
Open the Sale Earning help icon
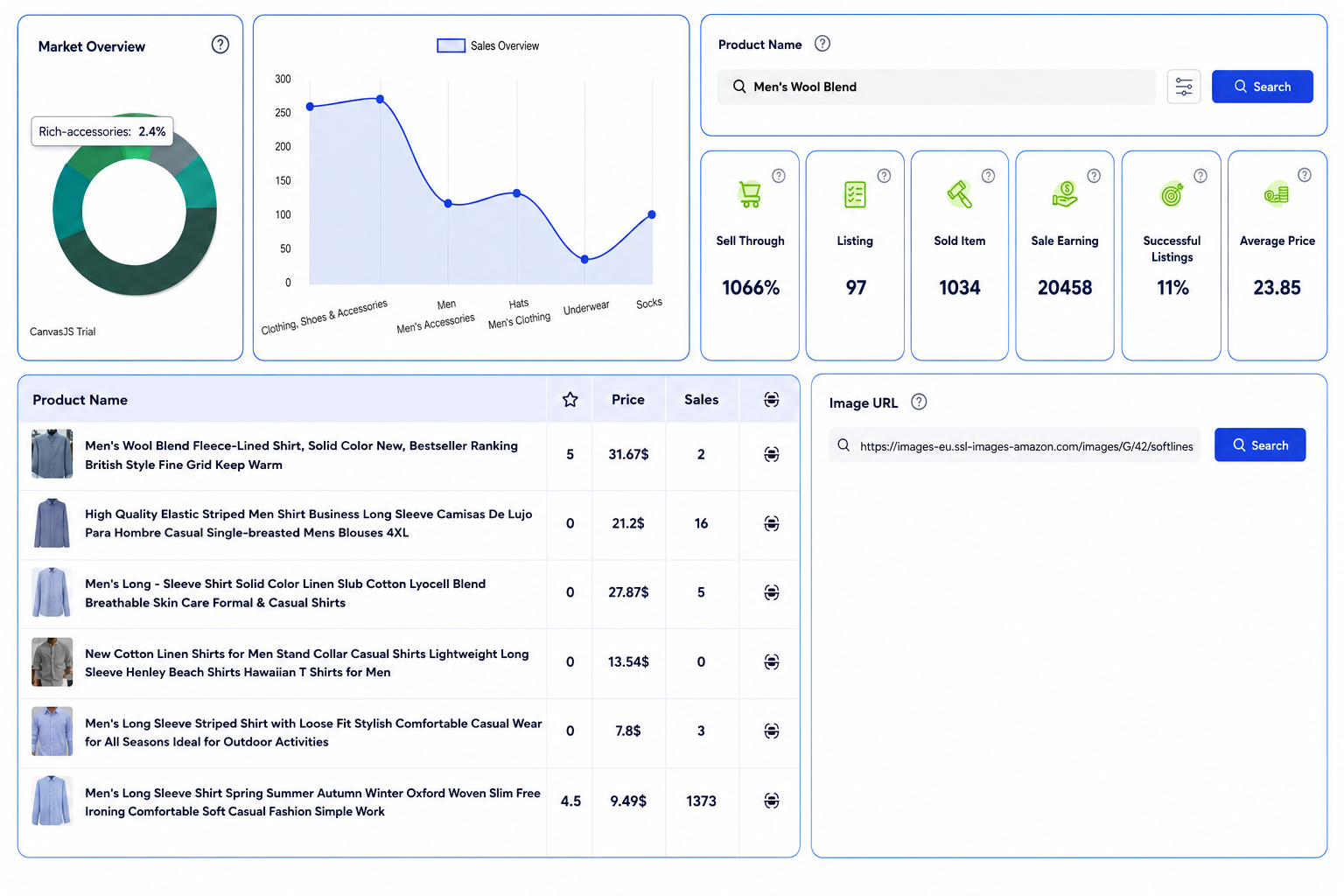(x=1094, y=176)
